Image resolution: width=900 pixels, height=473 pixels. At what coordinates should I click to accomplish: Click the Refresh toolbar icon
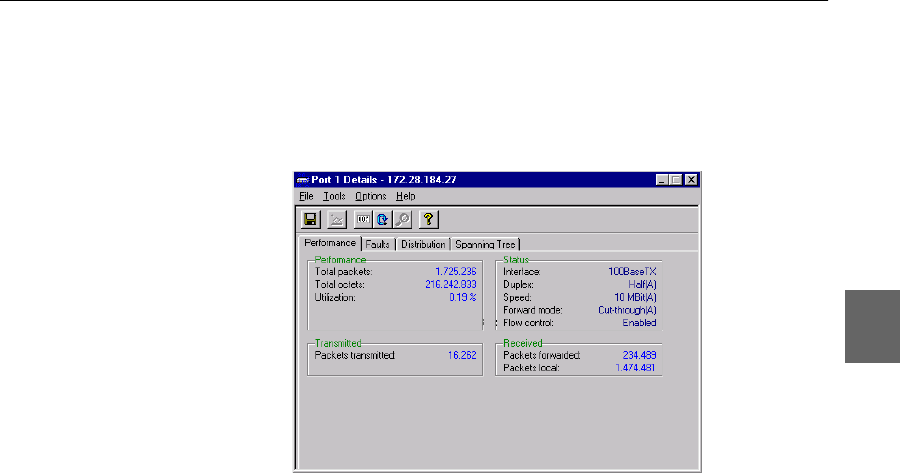coord(382,220)
